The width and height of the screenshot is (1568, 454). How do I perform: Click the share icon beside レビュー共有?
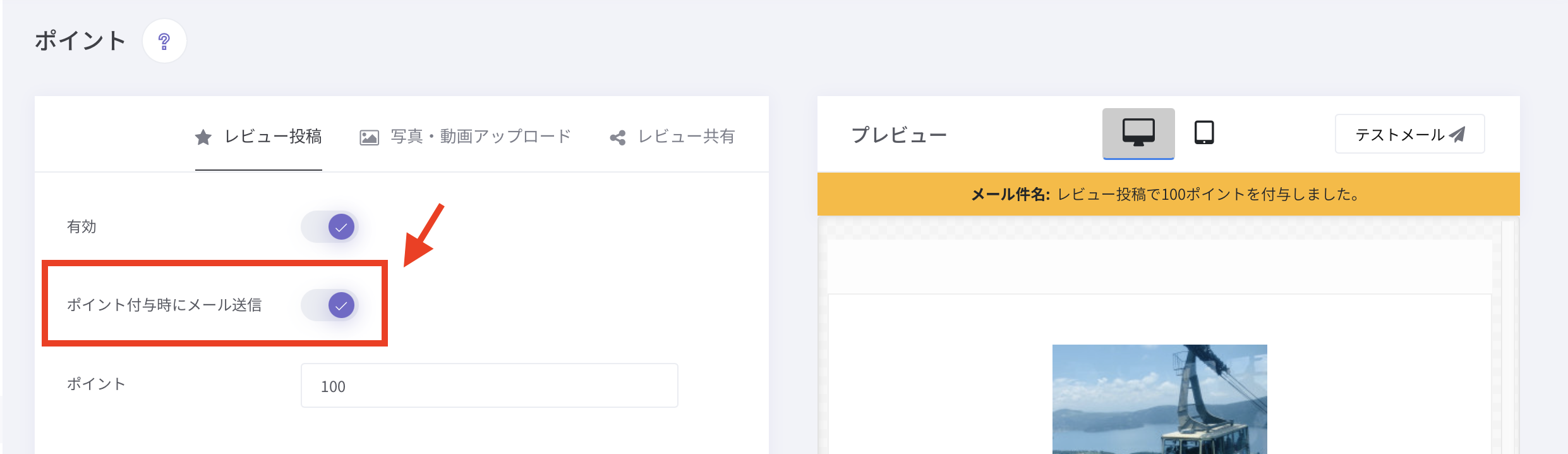pos(618,137)
